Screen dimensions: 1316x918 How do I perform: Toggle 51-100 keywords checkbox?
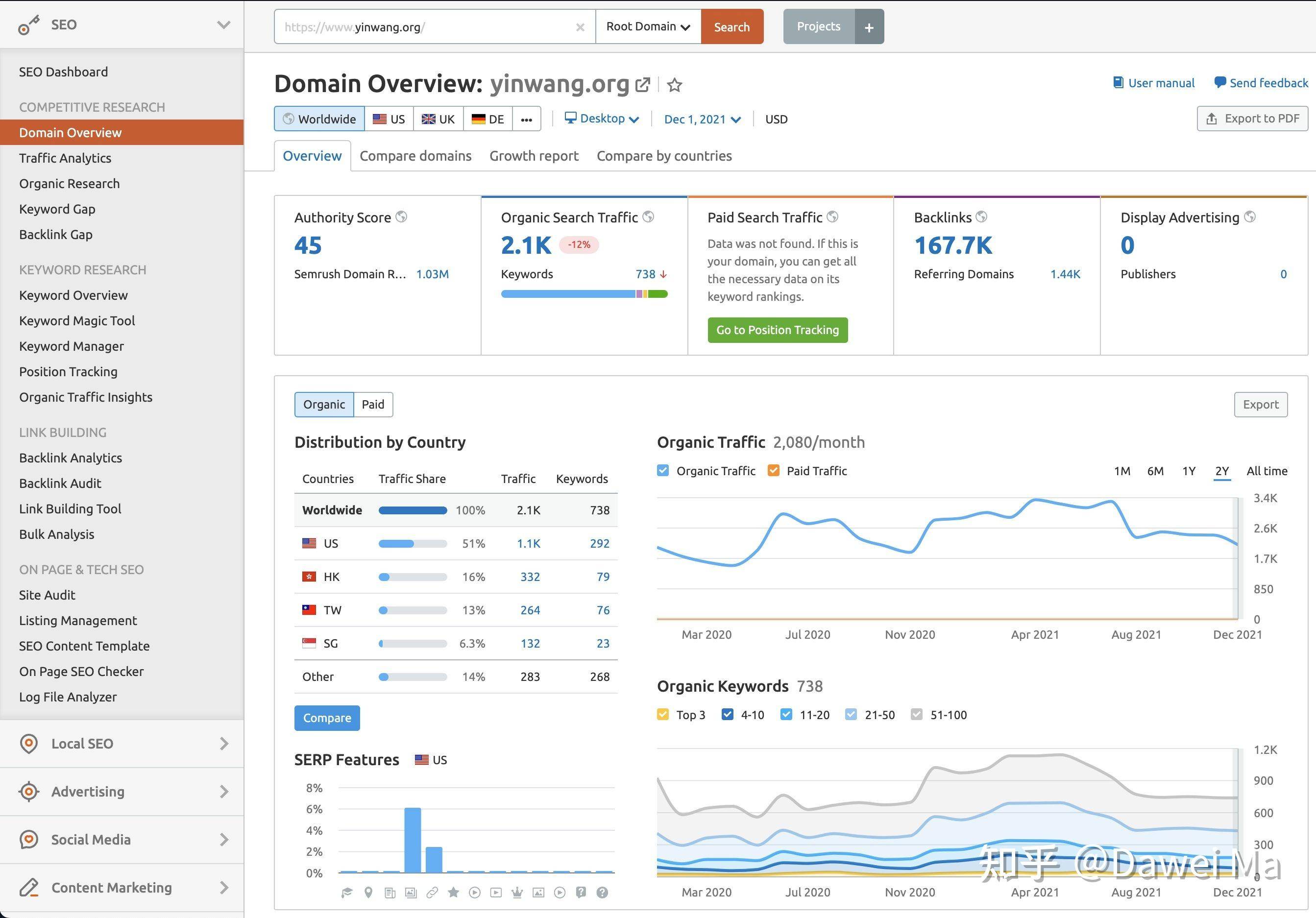point(917,715)
